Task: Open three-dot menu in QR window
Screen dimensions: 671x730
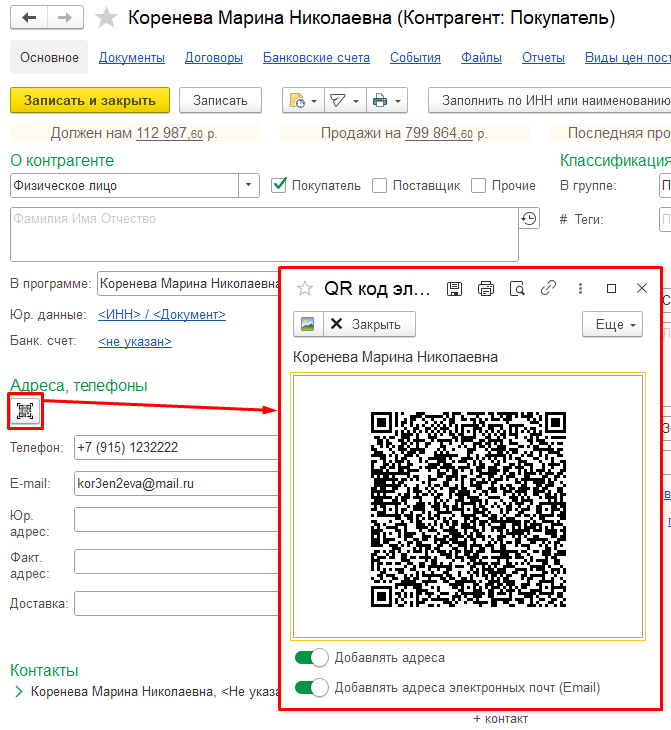Action: [x=580, y=289]
